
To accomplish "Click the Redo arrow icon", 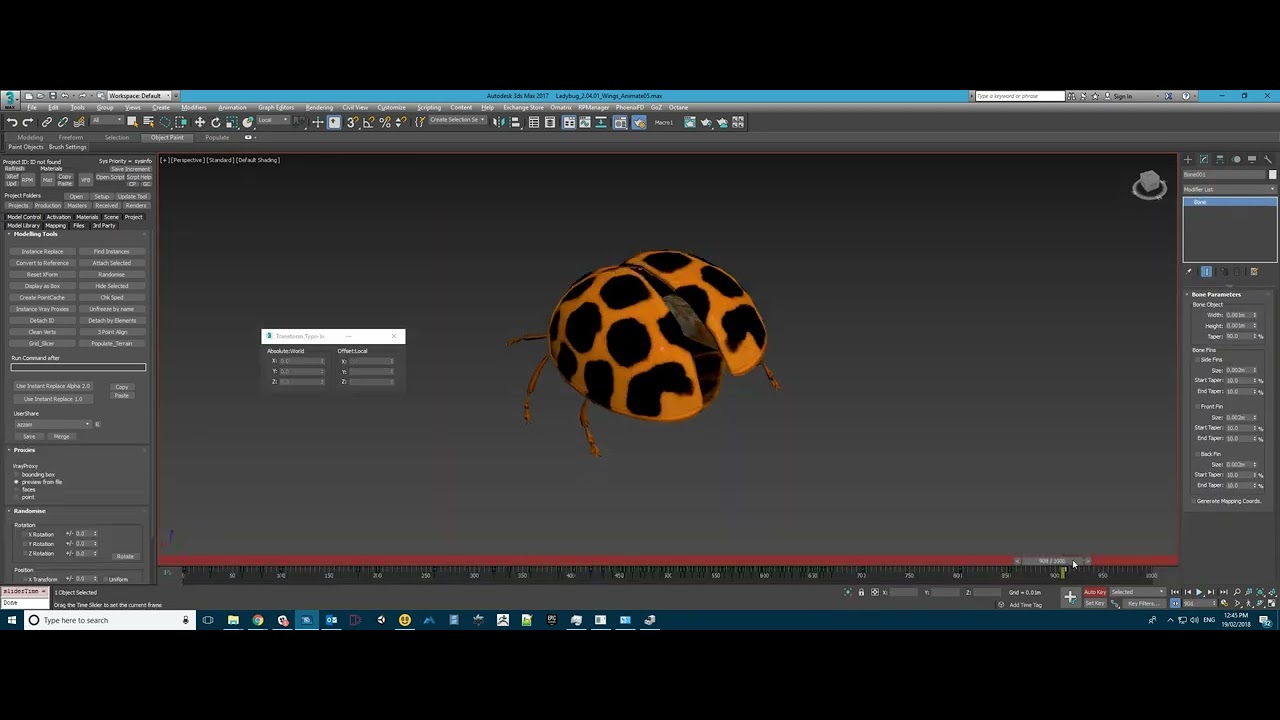I will click(x=28, y=122).
